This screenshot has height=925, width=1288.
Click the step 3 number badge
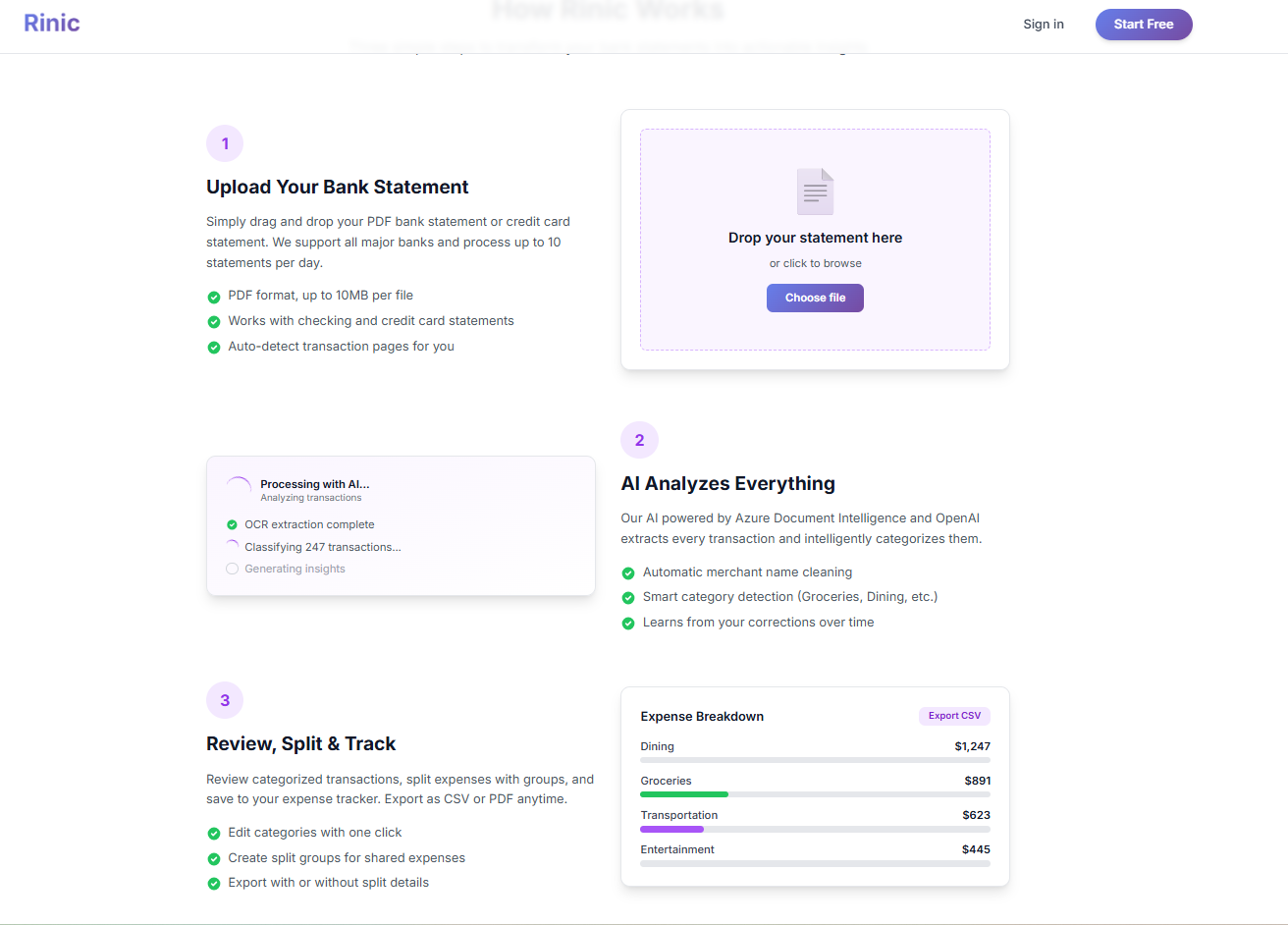225,700
